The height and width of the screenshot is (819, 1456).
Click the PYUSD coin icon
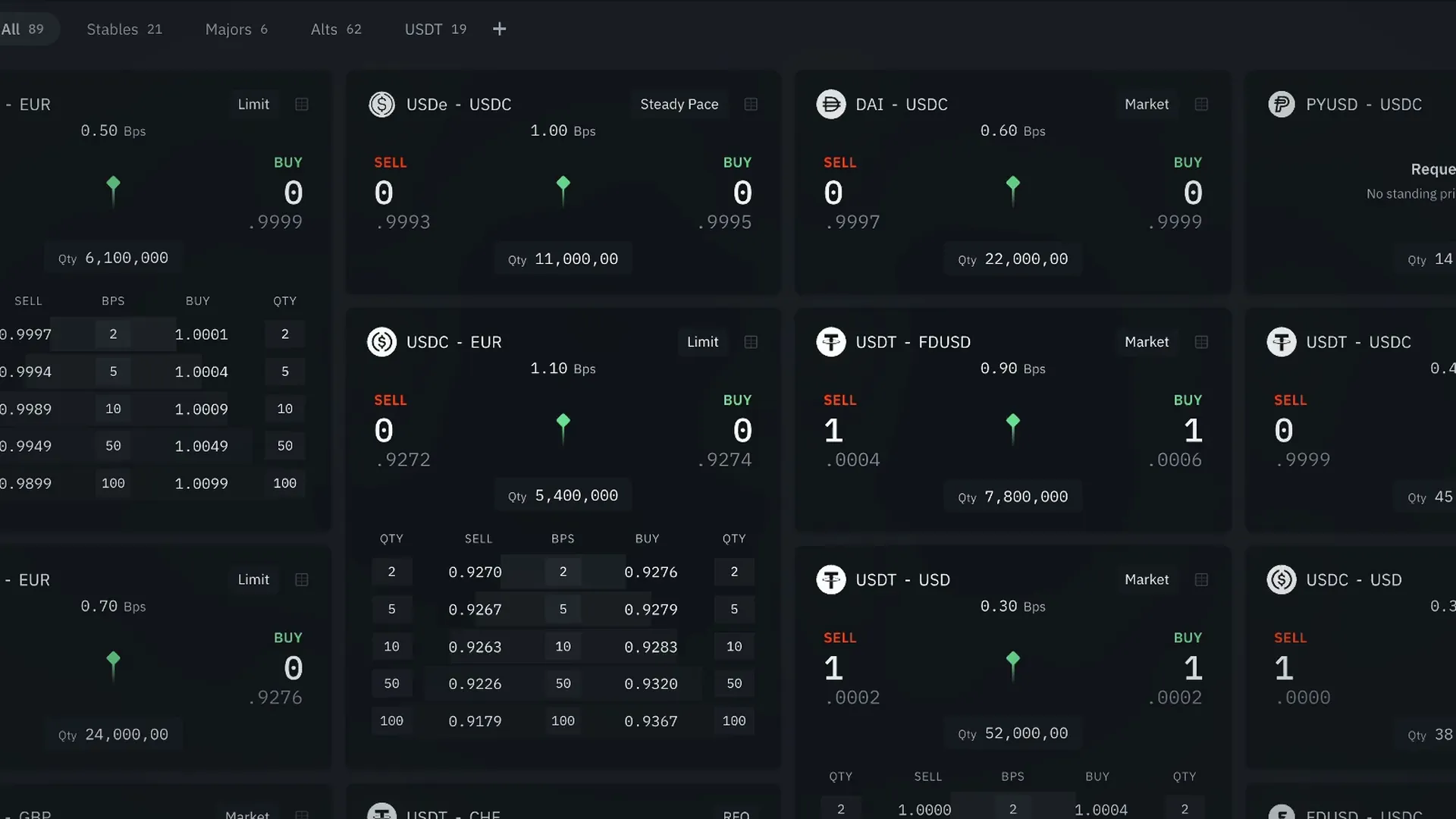tap(1282, 105)
